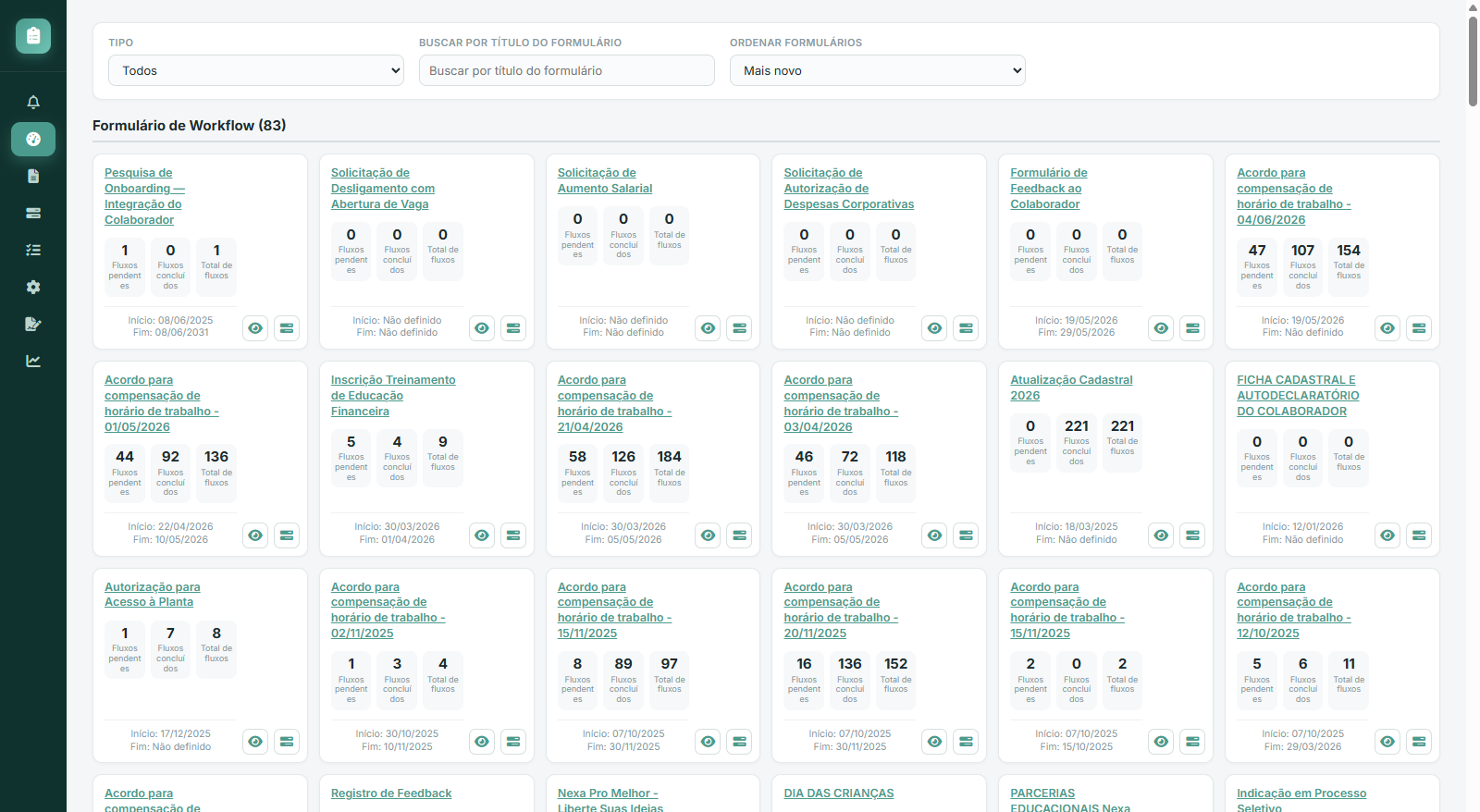The width and height of the screenshot is (1480, 812).
Task: Open flows list for Acordo 12/10/2025 card
Action: (1419, 742)
